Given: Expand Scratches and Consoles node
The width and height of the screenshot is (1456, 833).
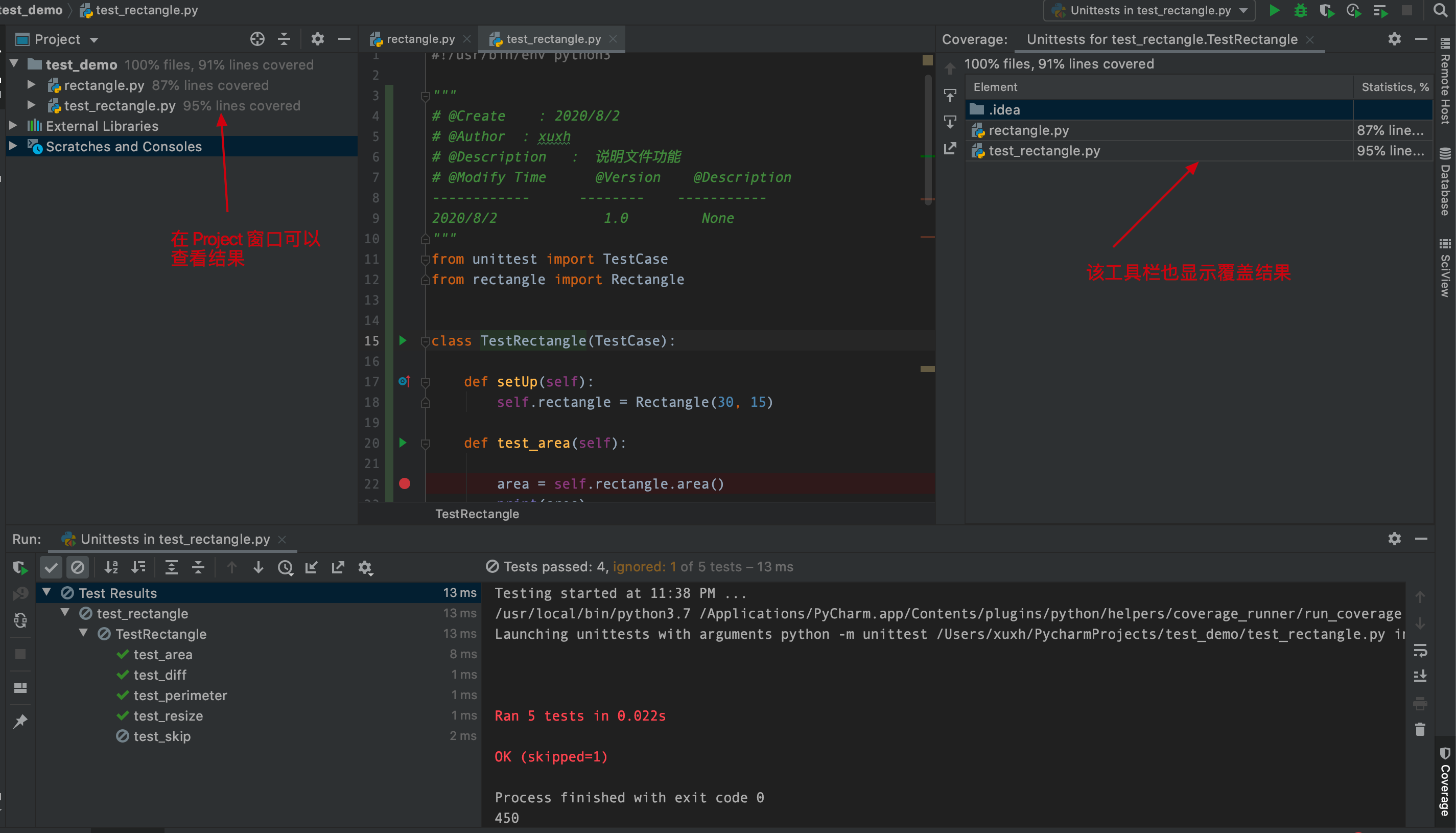Looking at the screenshot, I should tap(13, 146).
